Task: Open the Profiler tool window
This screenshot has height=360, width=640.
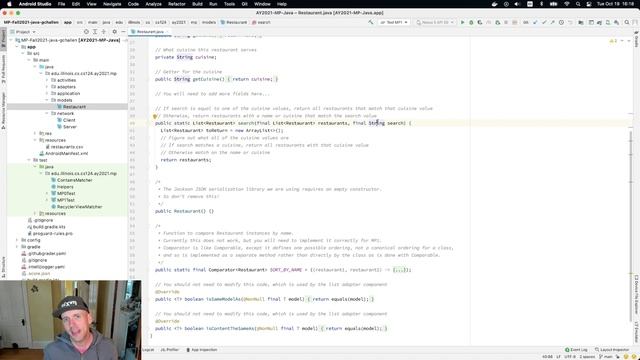Action: click(169, 350)
